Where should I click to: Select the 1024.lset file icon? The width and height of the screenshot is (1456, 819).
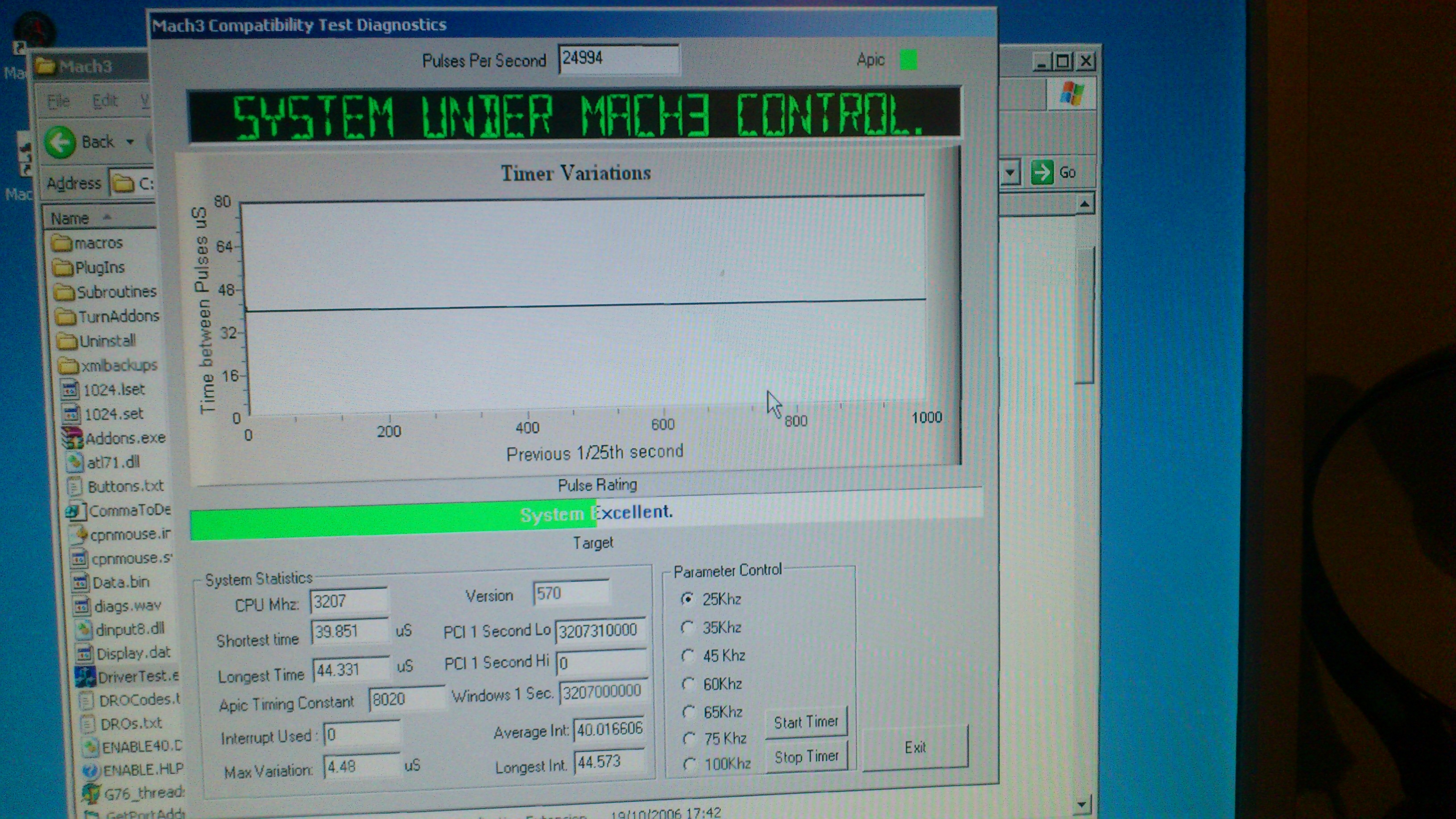click(70, 389)
